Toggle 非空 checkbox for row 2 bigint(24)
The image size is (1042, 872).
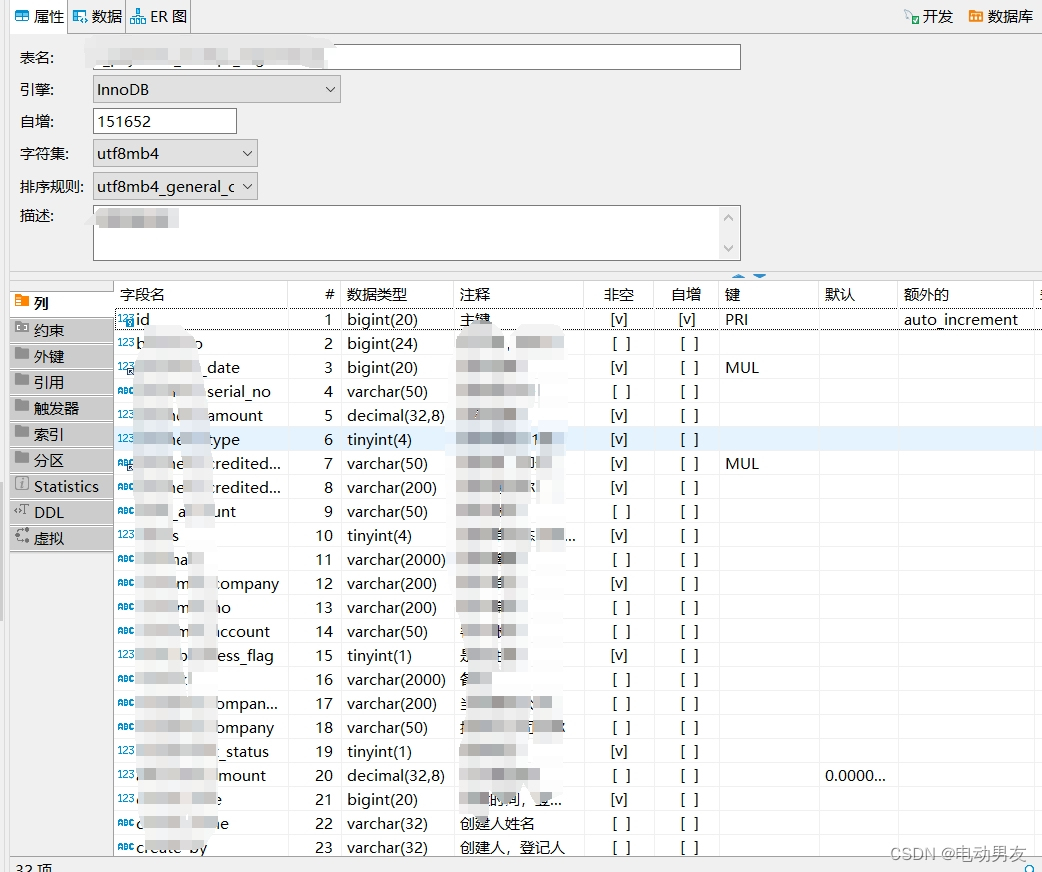coord(621,344)
